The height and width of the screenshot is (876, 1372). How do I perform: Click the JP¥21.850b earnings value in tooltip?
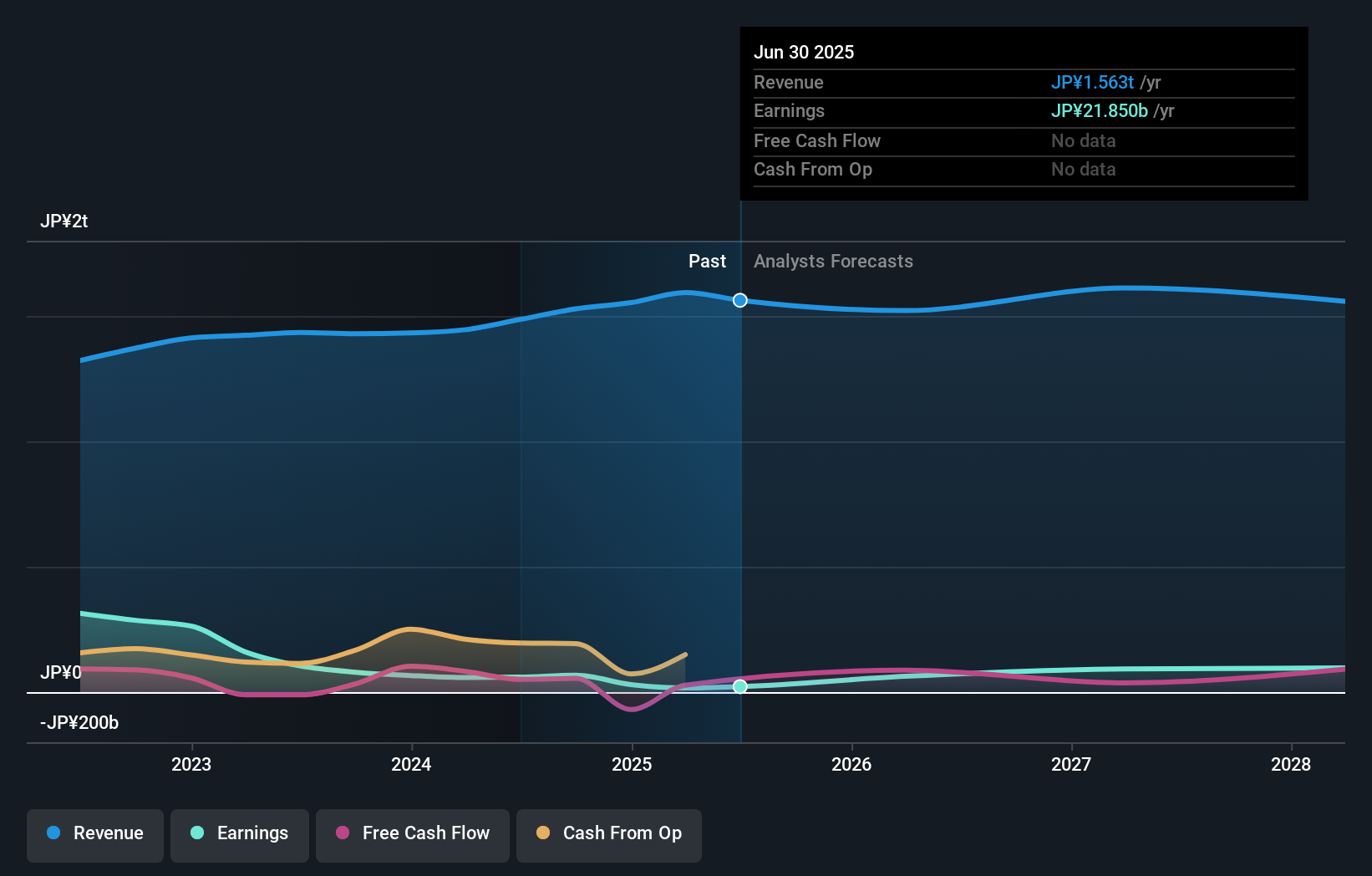click(x=1099, y=110)
